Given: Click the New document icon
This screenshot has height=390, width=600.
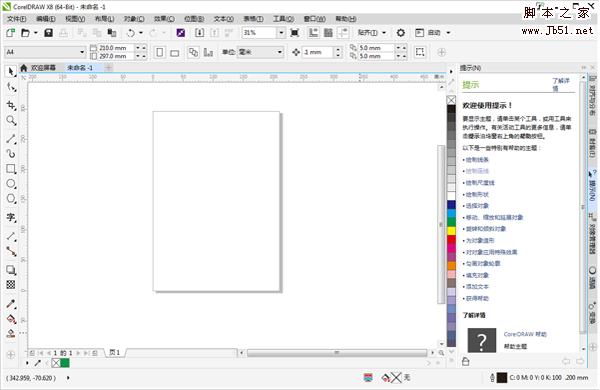Looking at the screenshot, I should click(10, 33).
